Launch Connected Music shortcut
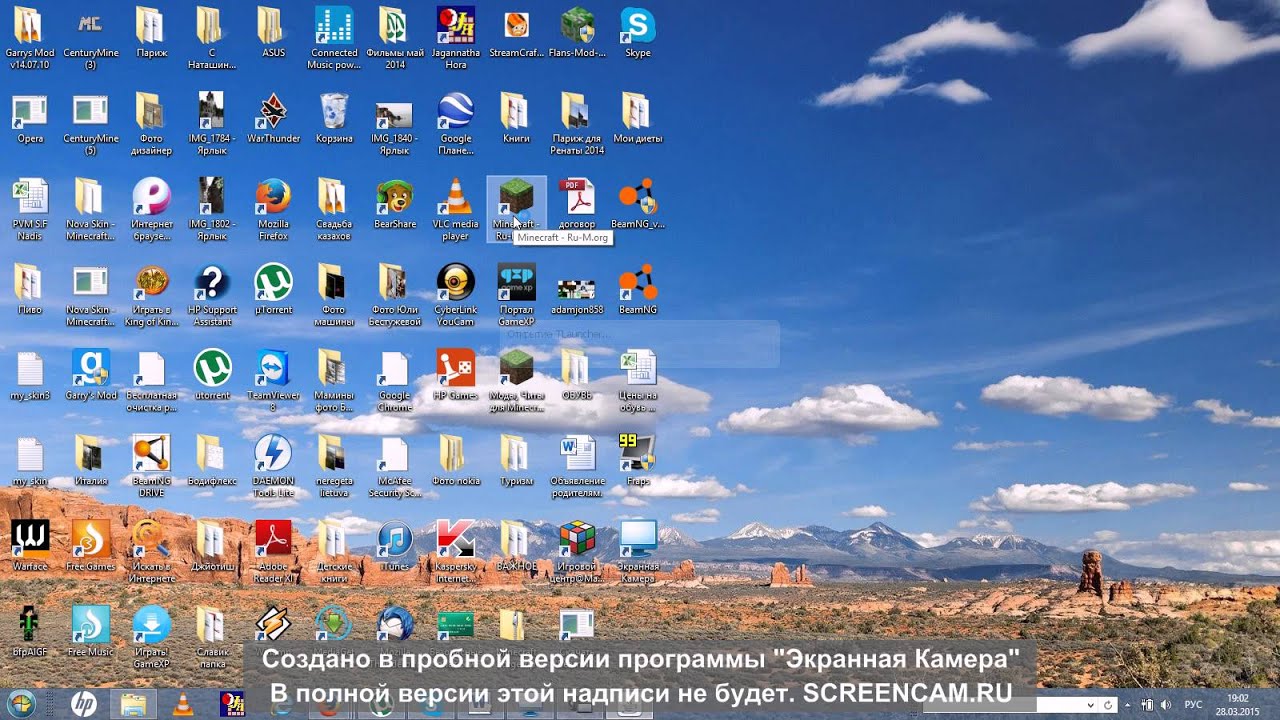The image size is (1280, 720). coord(334,38)
